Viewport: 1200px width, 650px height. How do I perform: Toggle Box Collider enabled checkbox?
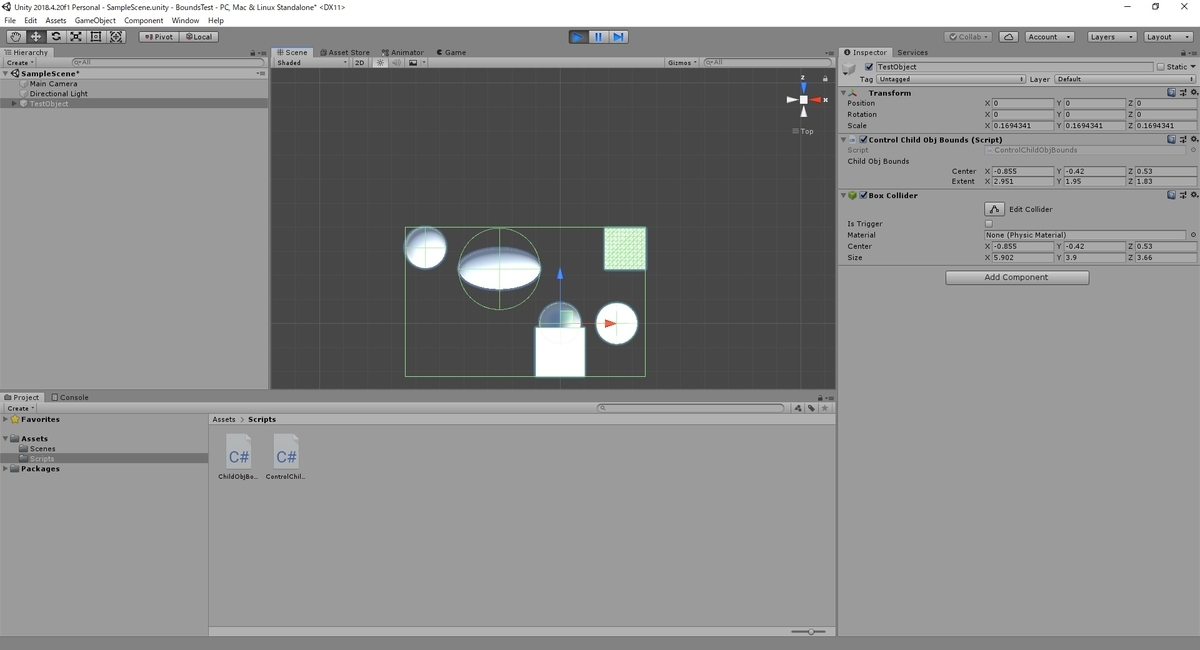[x=864, y=196]
